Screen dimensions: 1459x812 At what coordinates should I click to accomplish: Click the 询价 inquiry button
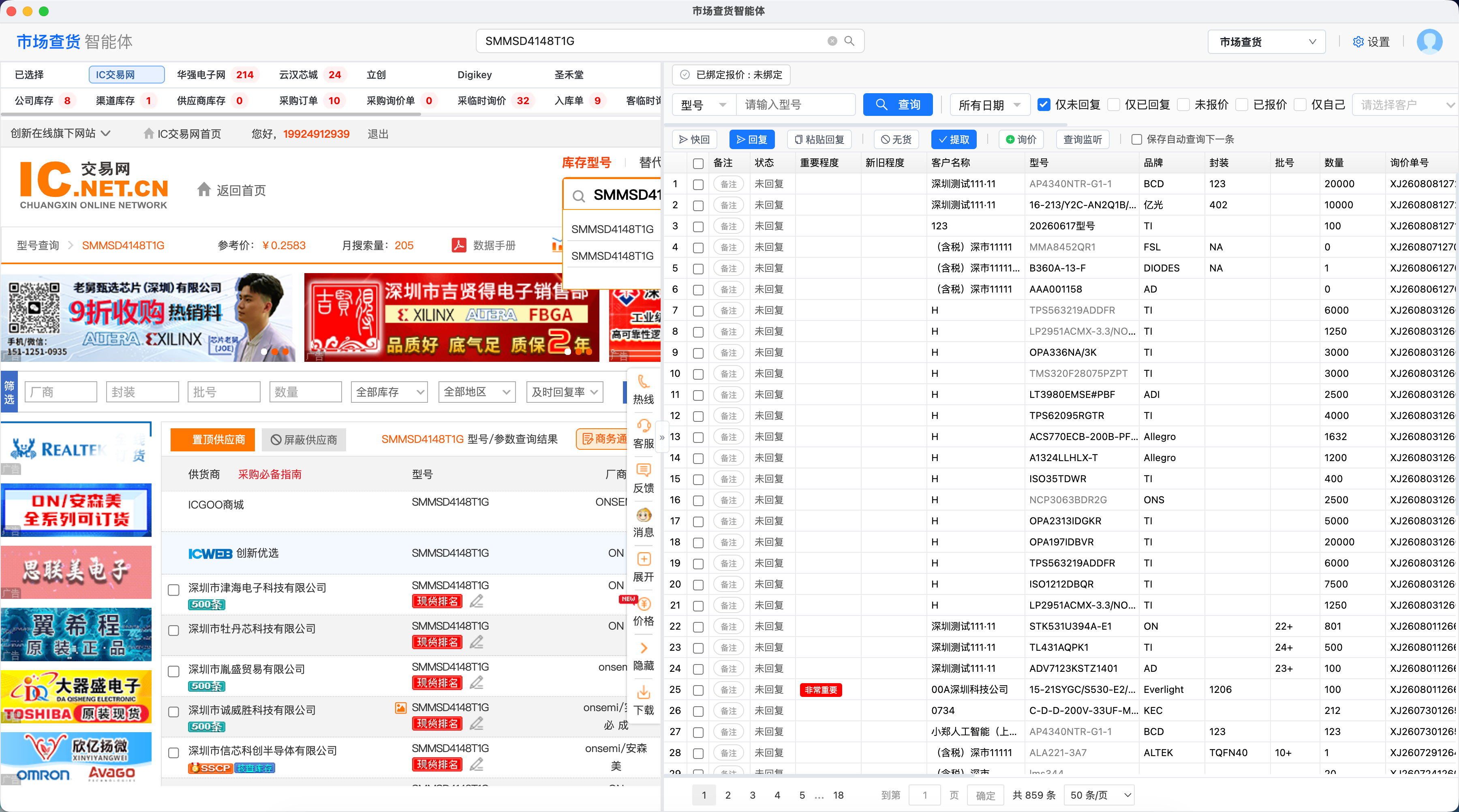click(1020, 139)
